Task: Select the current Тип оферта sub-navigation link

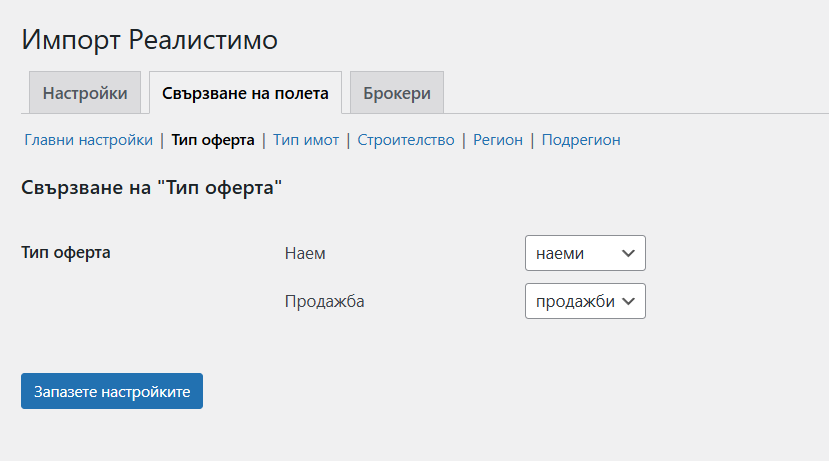Action: tap(213, 140)
